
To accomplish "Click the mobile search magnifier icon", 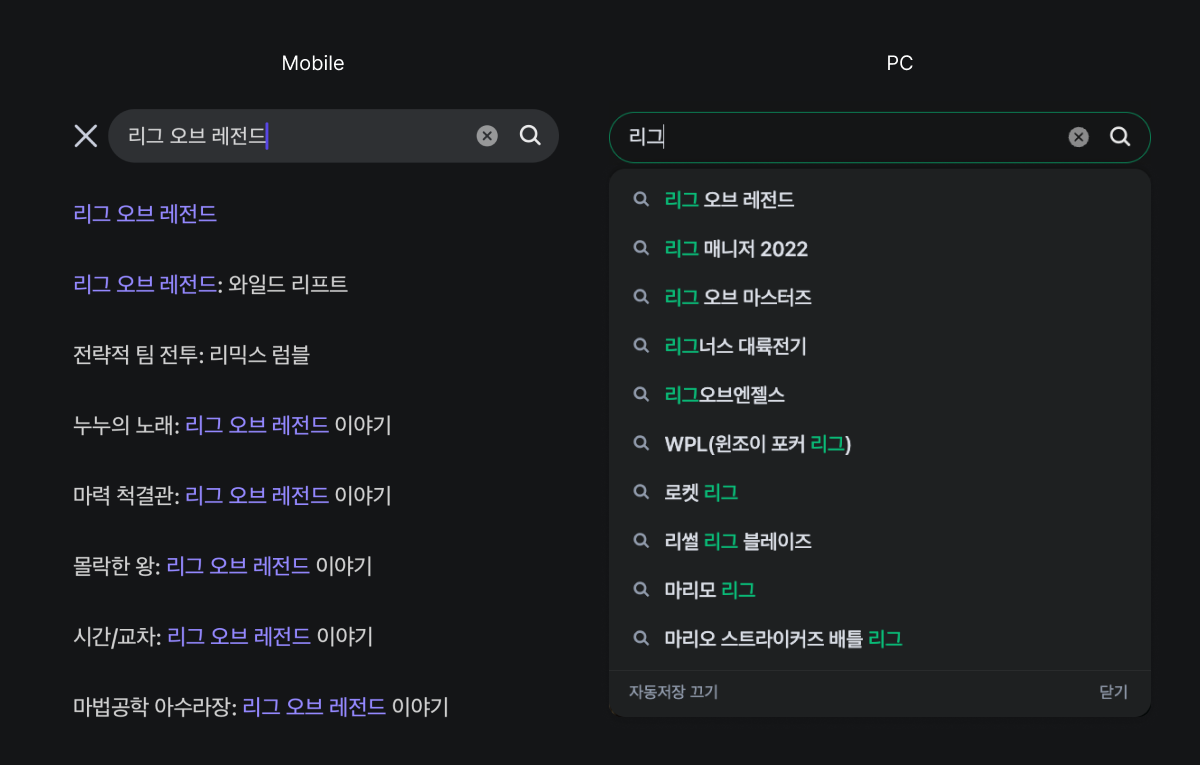I will (x=530, y=136).
